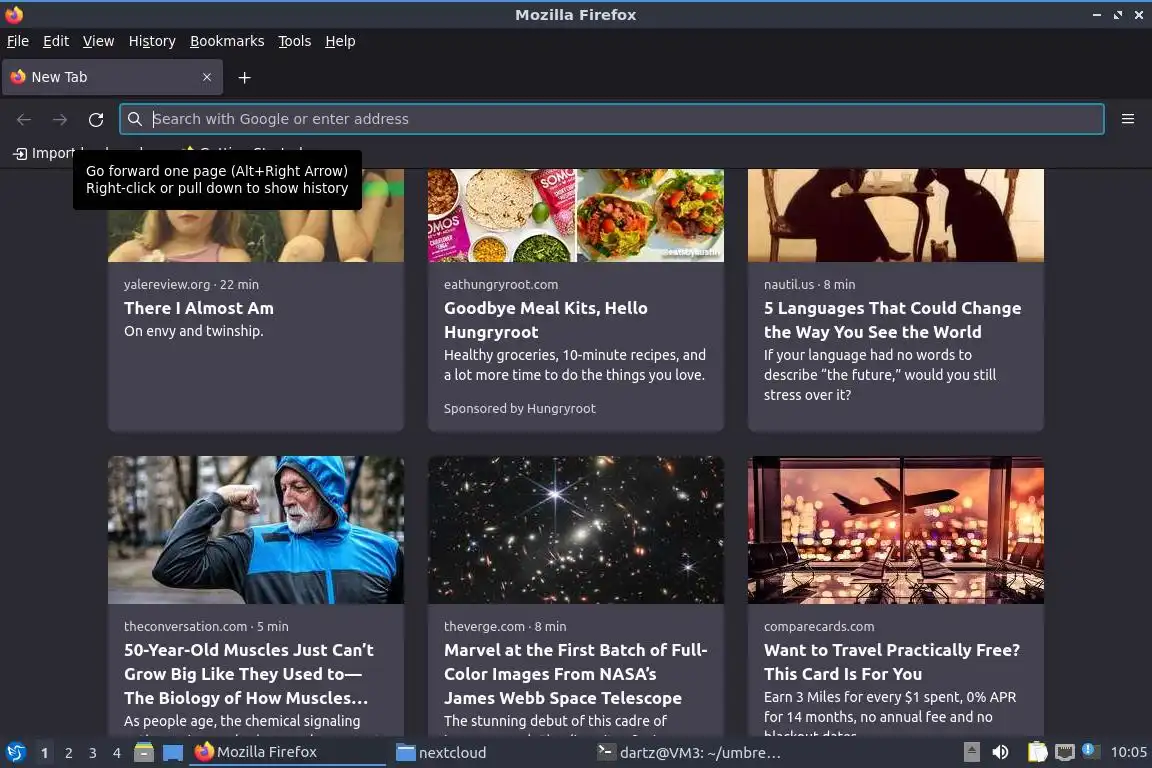Screen dimensions: 1152x768
Task: Click the Import bookmarks toolbar item
Action: coord(44,153)
